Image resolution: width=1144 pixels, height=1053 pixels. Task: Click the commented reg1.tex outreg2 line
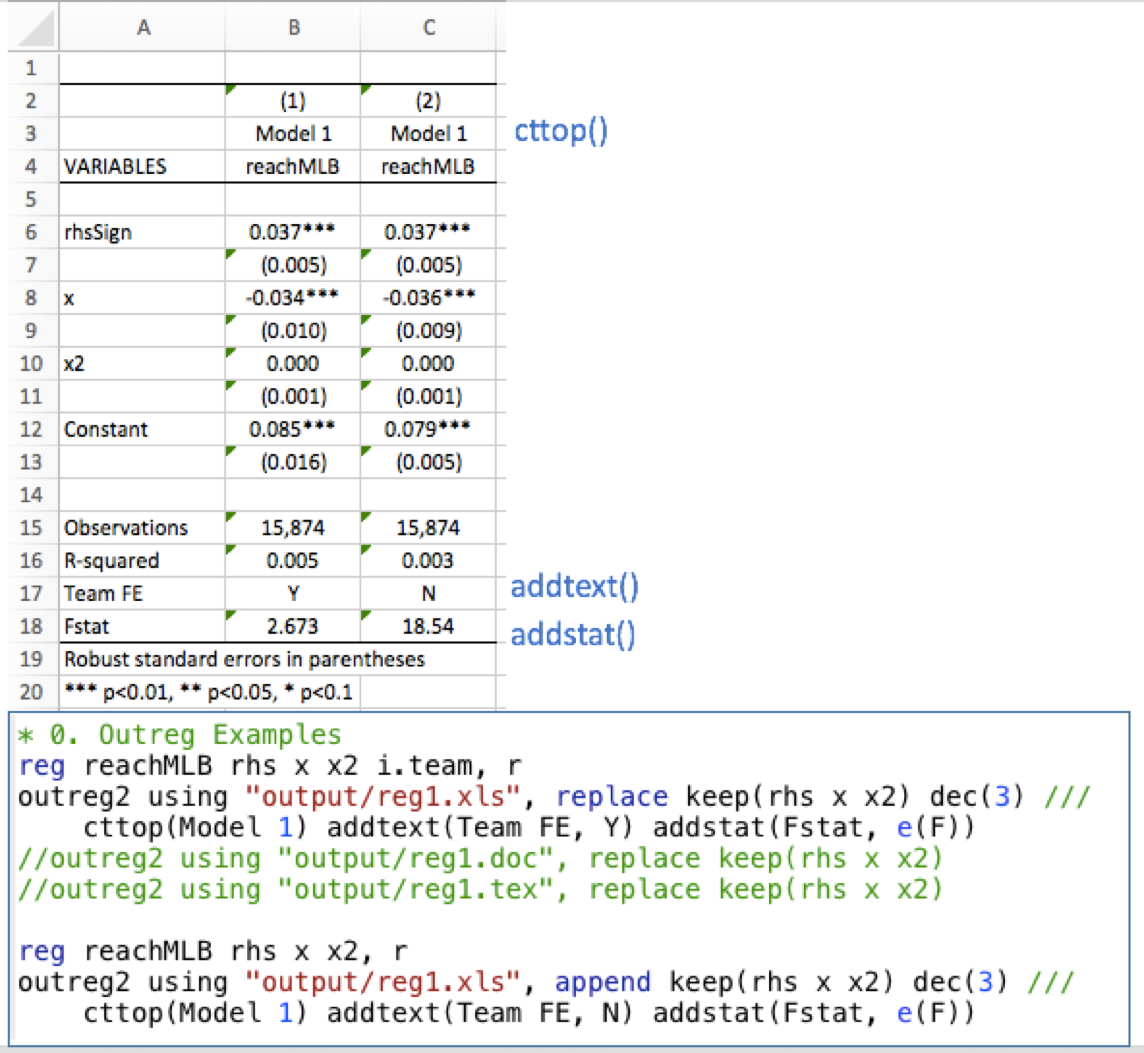480,890
